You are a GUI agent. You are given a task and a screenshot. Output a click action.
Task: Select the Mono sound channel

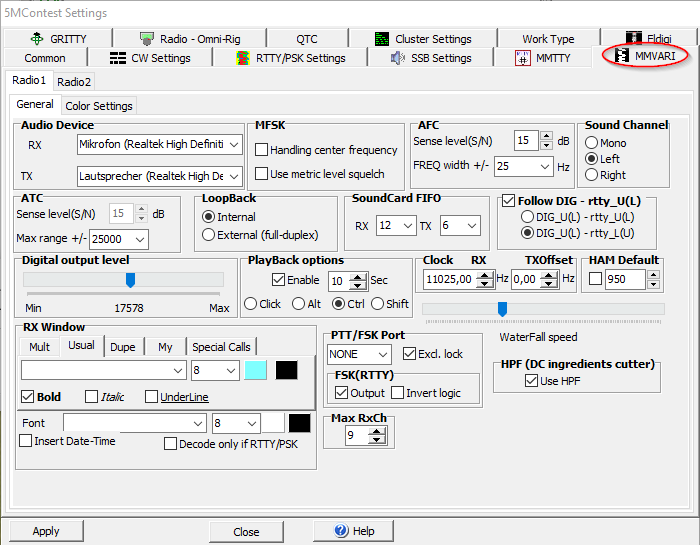[592, 143]
